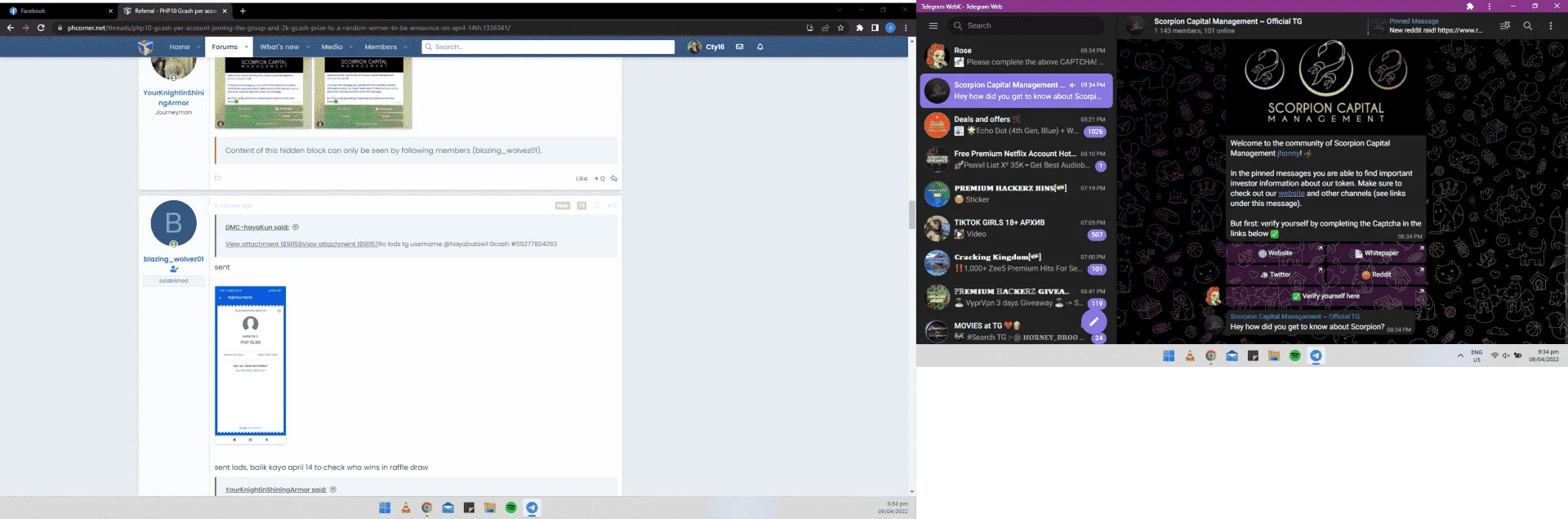Click the Twitter inline button
This screenshot has height=519, width=1568.
click(1275, 275)
